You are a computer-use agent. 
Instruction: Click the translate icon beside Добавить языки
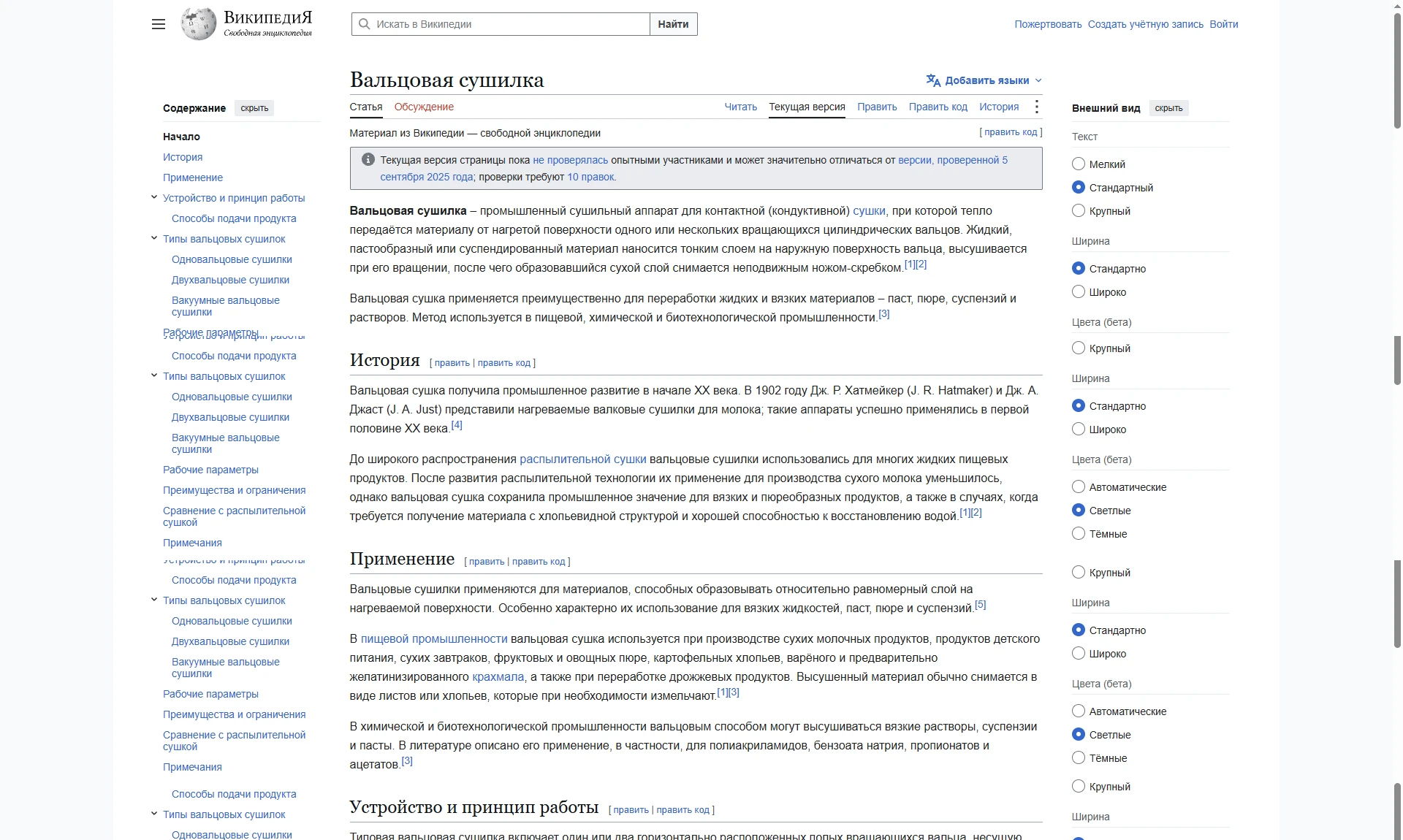(x=933, y=80)
